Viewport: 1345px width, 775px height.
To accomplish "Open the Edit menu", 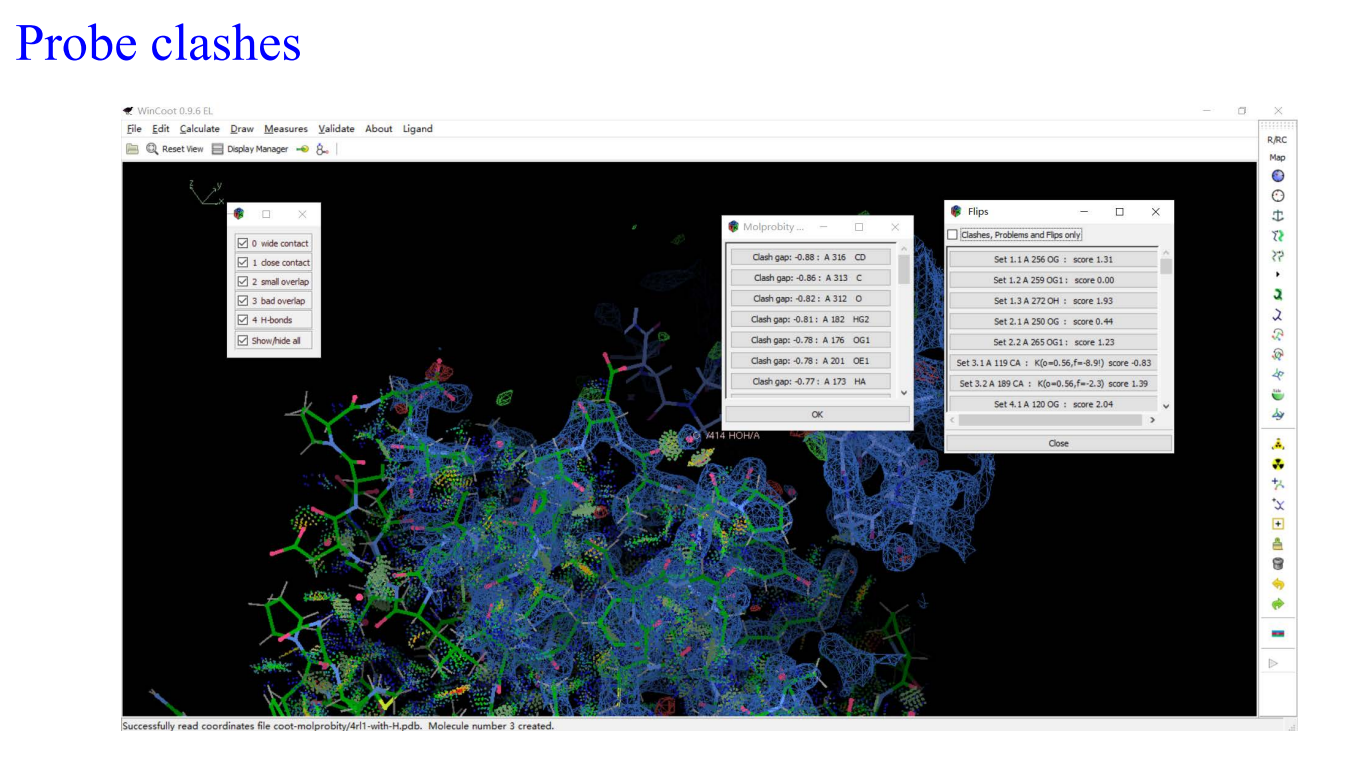I will pyautogui.click(x=160, y=129).
